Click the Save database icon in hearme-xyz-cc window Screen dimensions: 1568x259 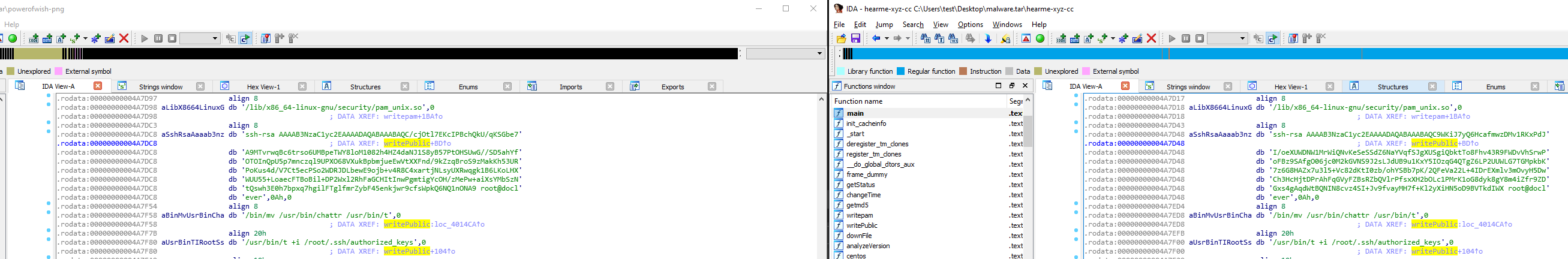coord(855,38)
